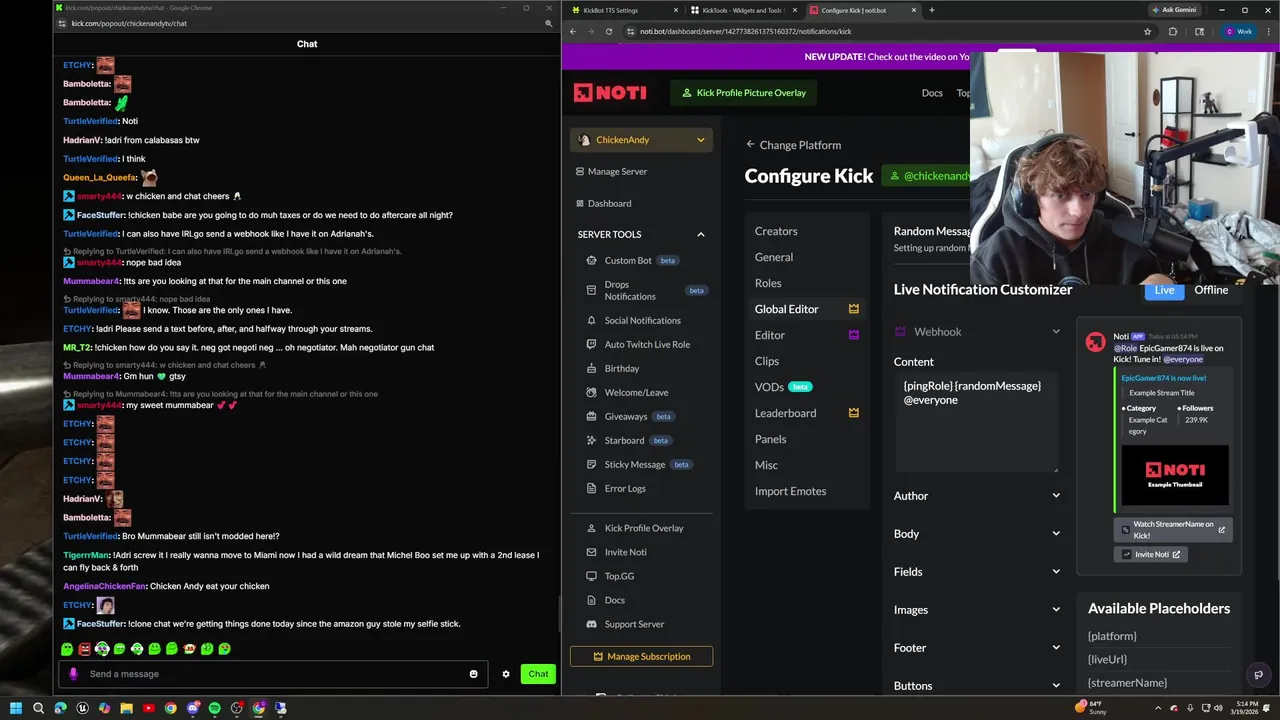Click the Noti feedback bubble icon

pyautogui.click(x=1259, y=675)
